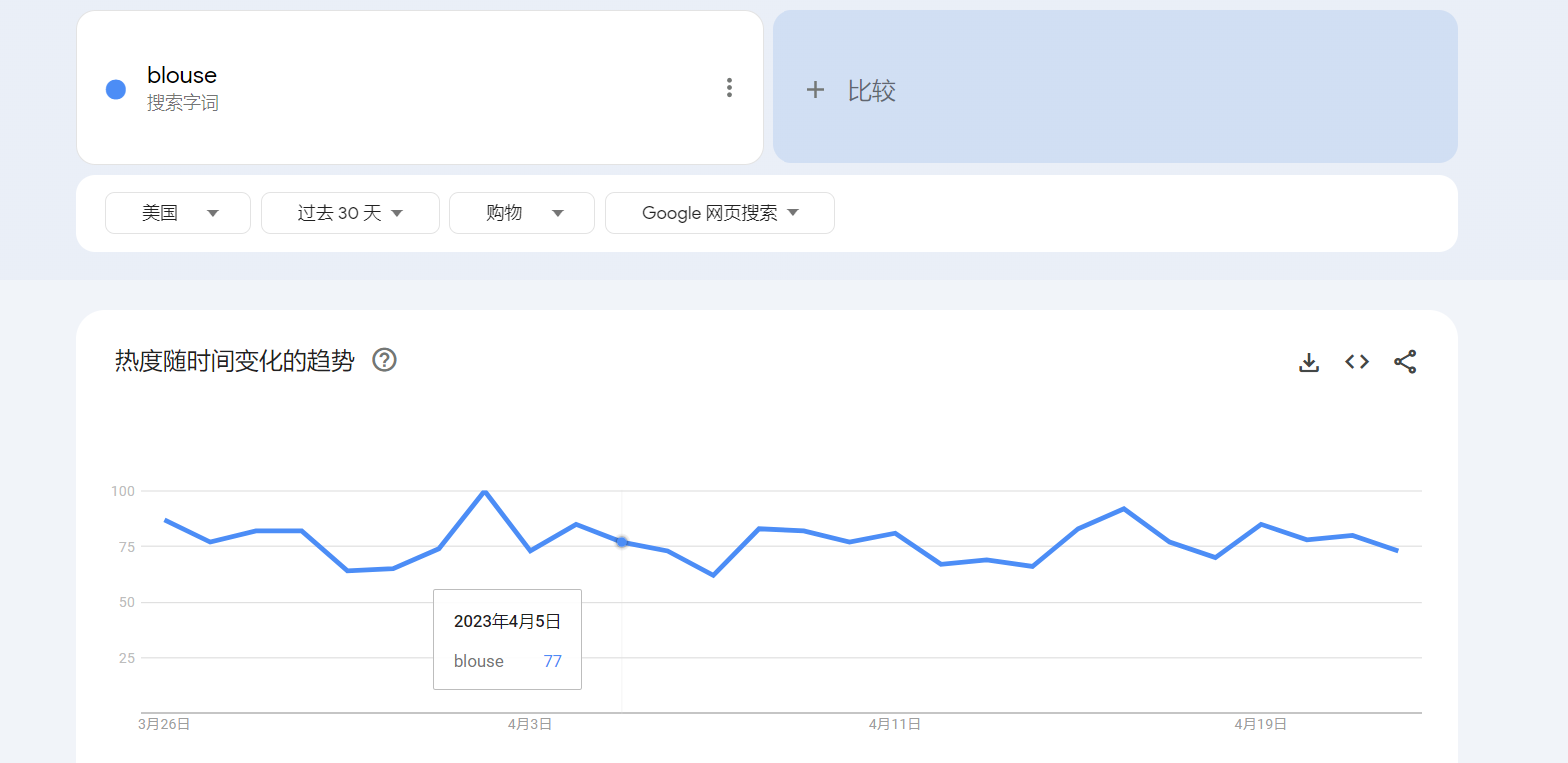The width and height of the screenshot is (1568, 763).
Task: Edit the blouse search term
Action: tap(181, 75)
